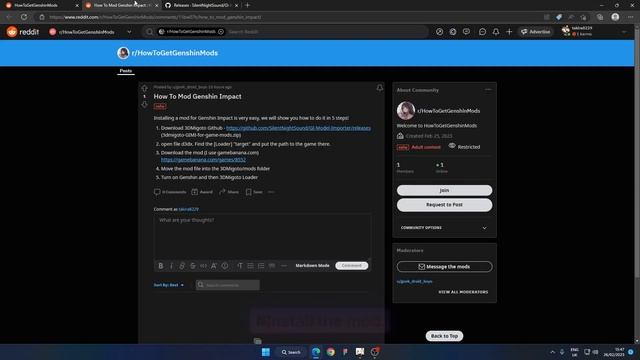The image size is (640, 360).
Task: Switch editor to Markdown Mode
Action: [x=312, y=266]
